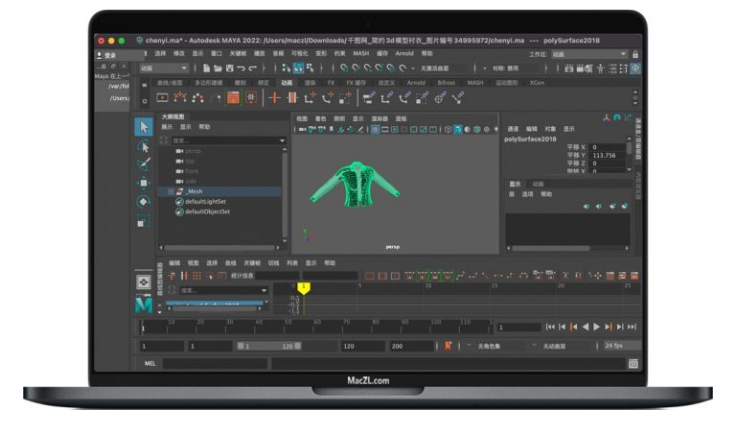
Task: Go to the end of playback range
Action: [x=632, y=327]
